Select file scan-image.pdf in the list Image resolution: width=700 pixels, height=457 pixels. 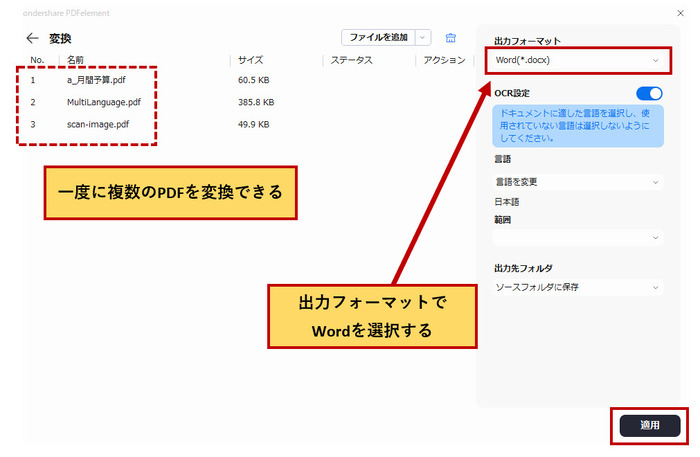click(98, 125)
